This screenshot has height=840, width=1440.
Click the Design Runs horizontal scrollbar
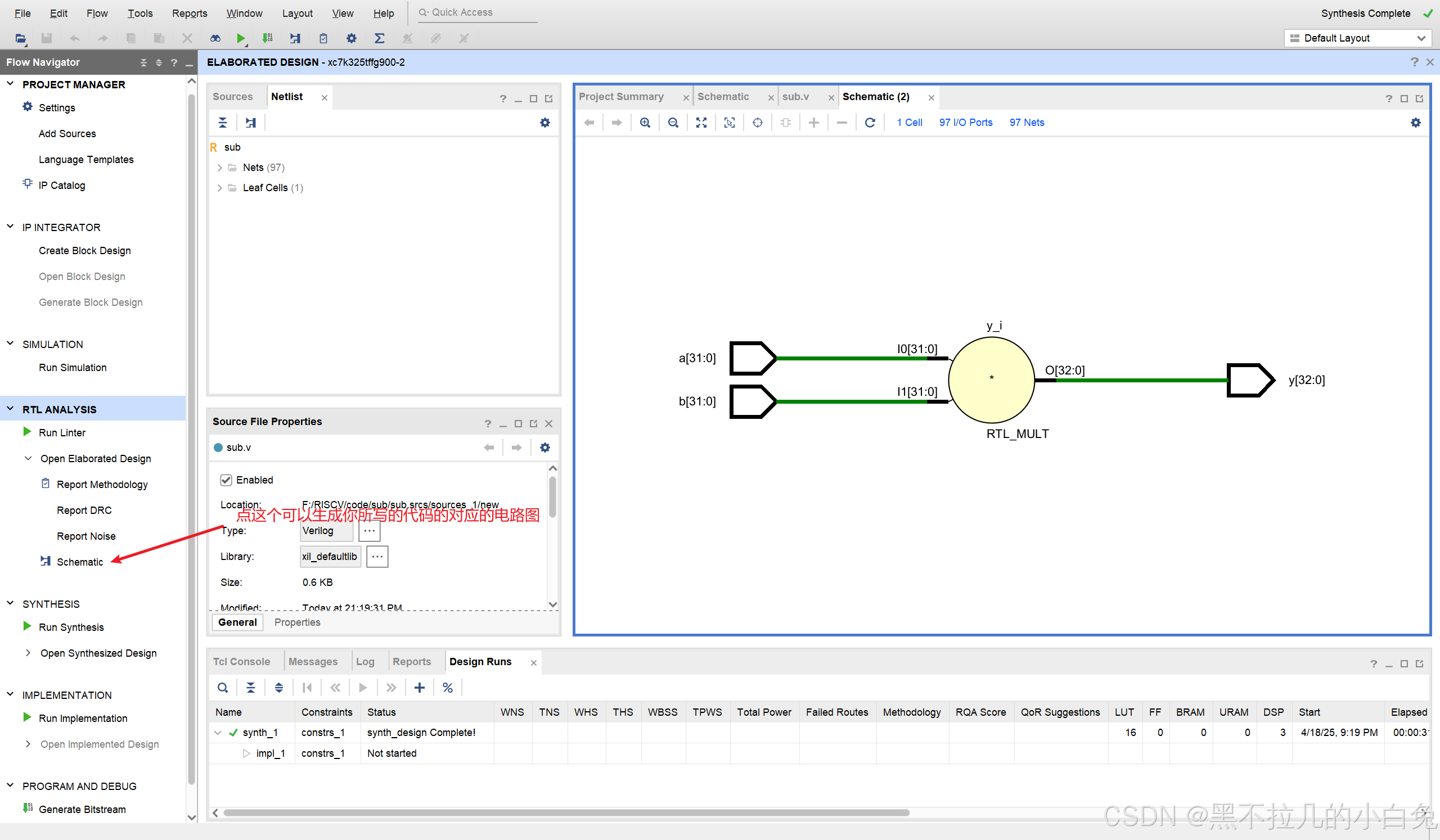click(x=566, y=812)
